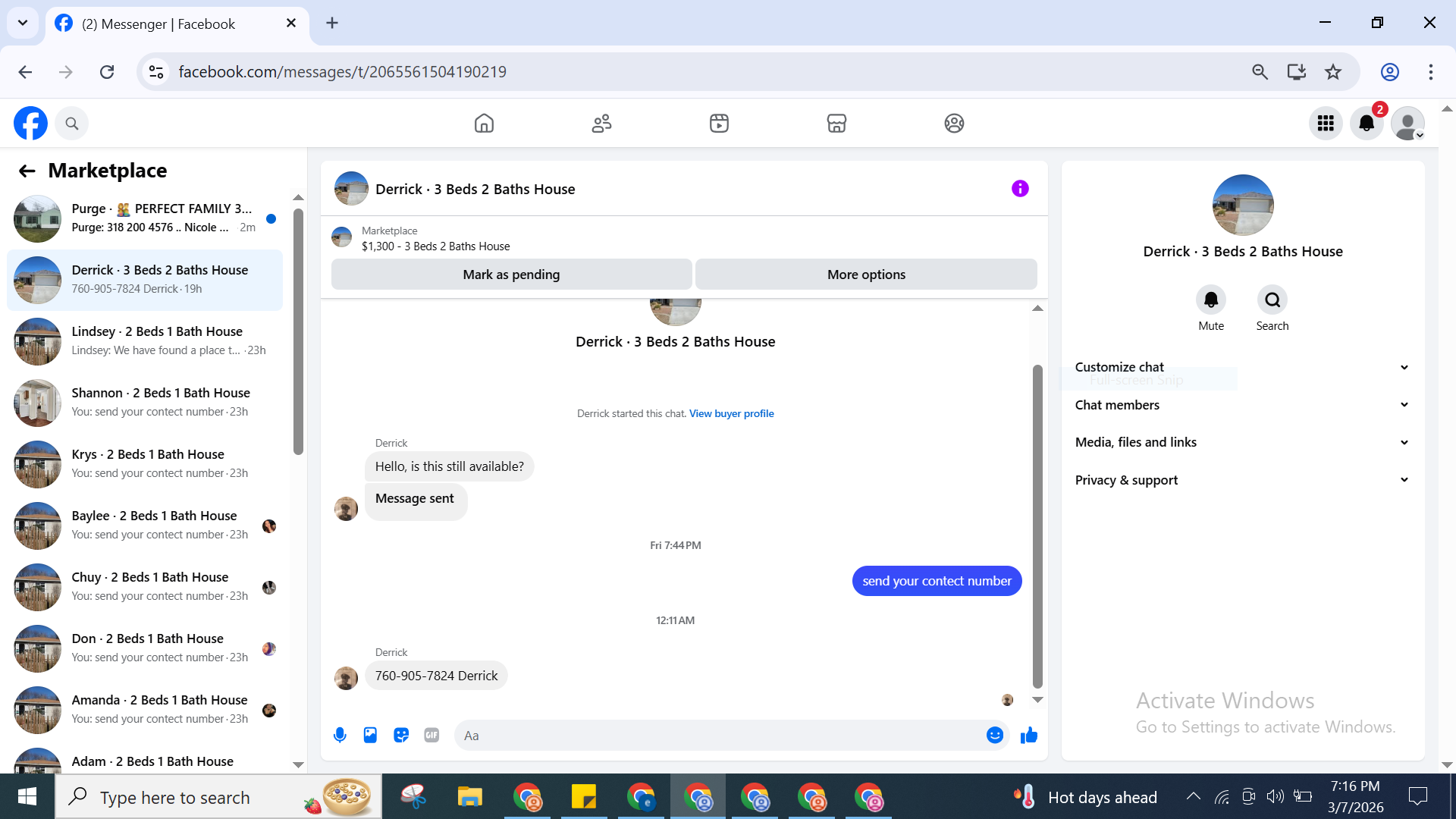Open the emoji picker smiley

pyautogui.click(x=995, y=735)
